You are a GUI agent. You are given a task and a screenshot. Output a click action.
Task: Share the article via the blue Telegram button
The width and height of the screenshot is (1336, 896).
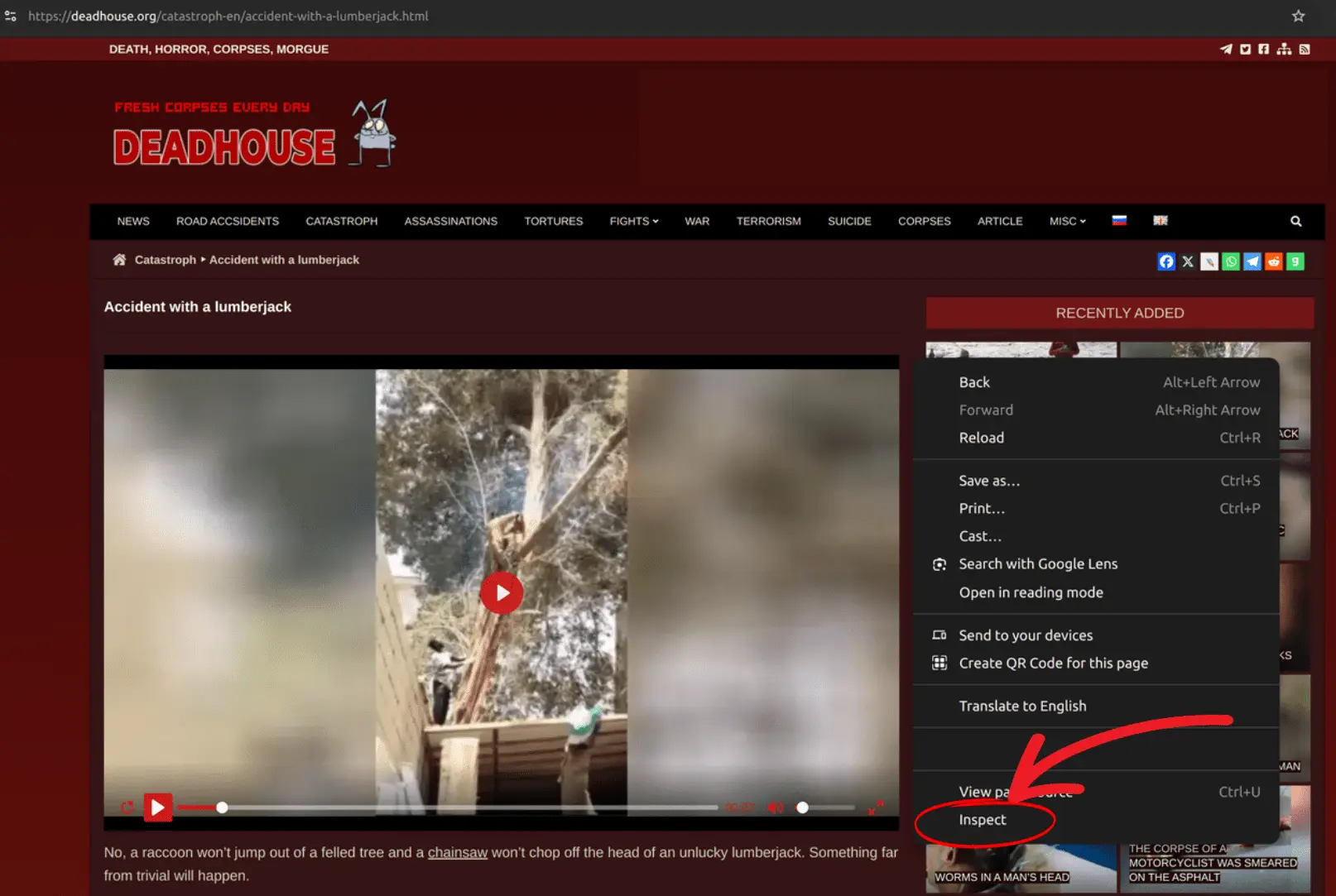[x=1252, y=261]
